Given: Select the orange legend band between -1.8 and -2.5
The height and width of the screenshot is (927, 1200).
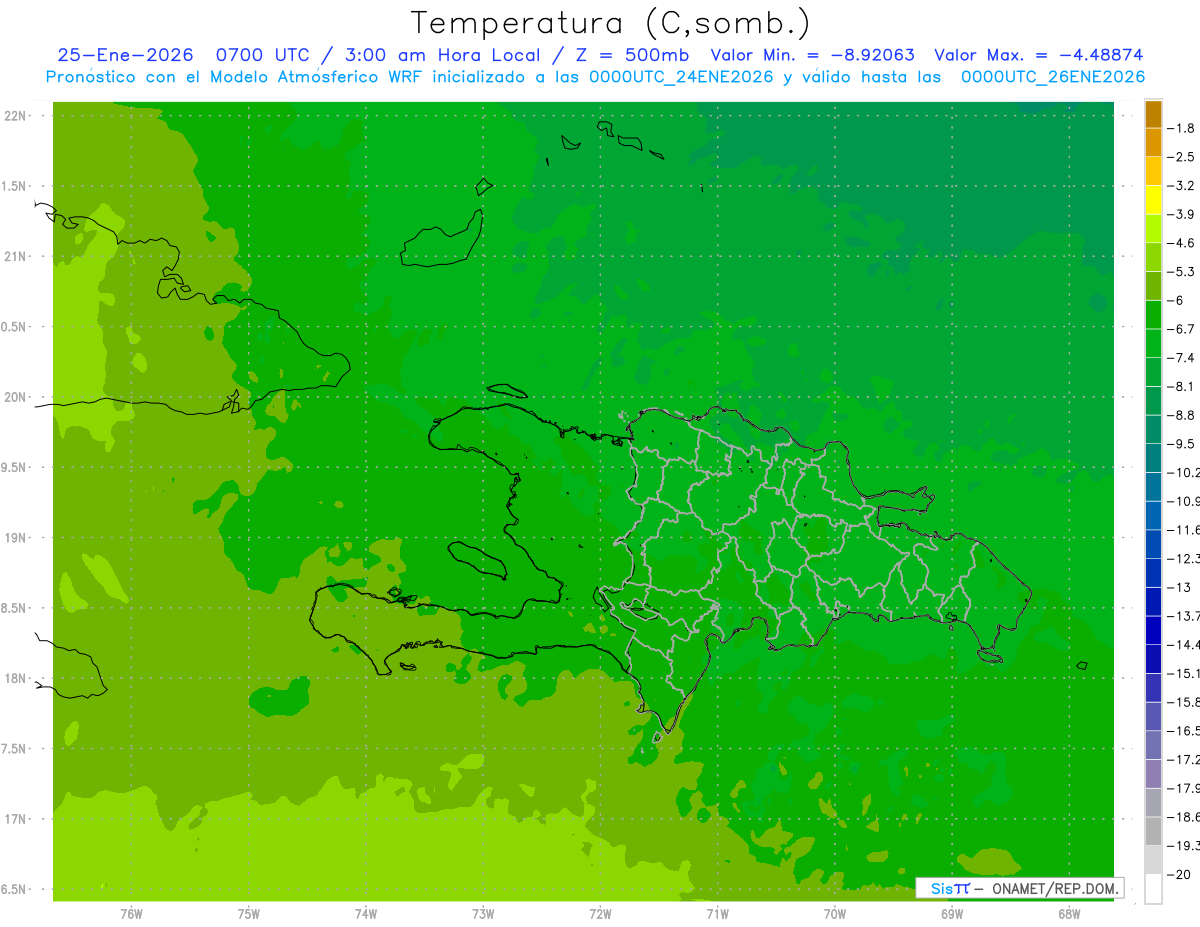Looking at the screenshot, I should 1153,142.
